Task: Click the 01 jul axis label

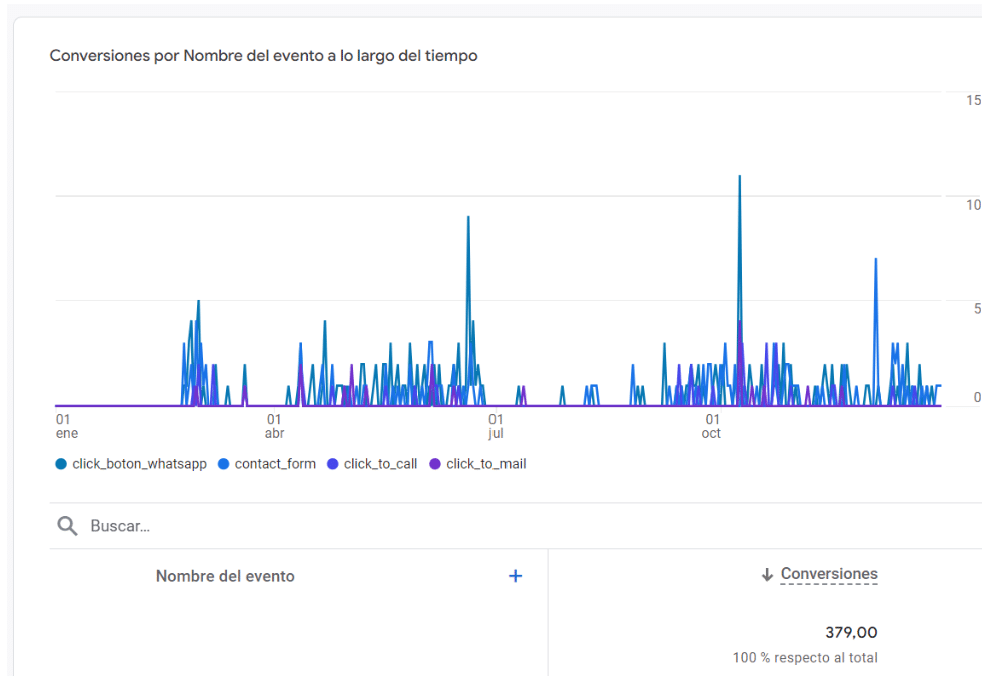Action: [495, 427]
